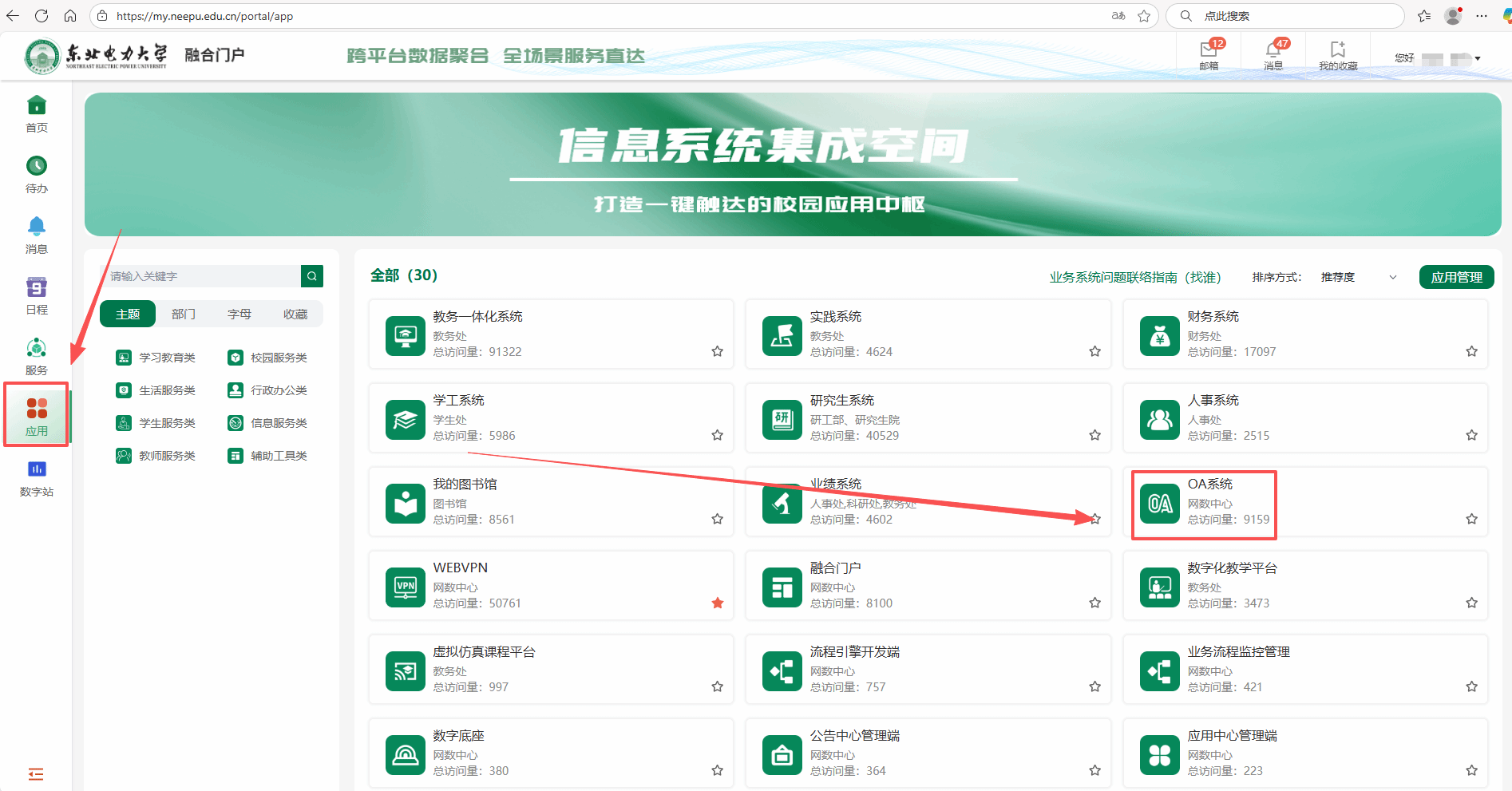Open the user account dropdown arrow
The height and width of the screenshot is (791, 1512).
(1478, 58)
